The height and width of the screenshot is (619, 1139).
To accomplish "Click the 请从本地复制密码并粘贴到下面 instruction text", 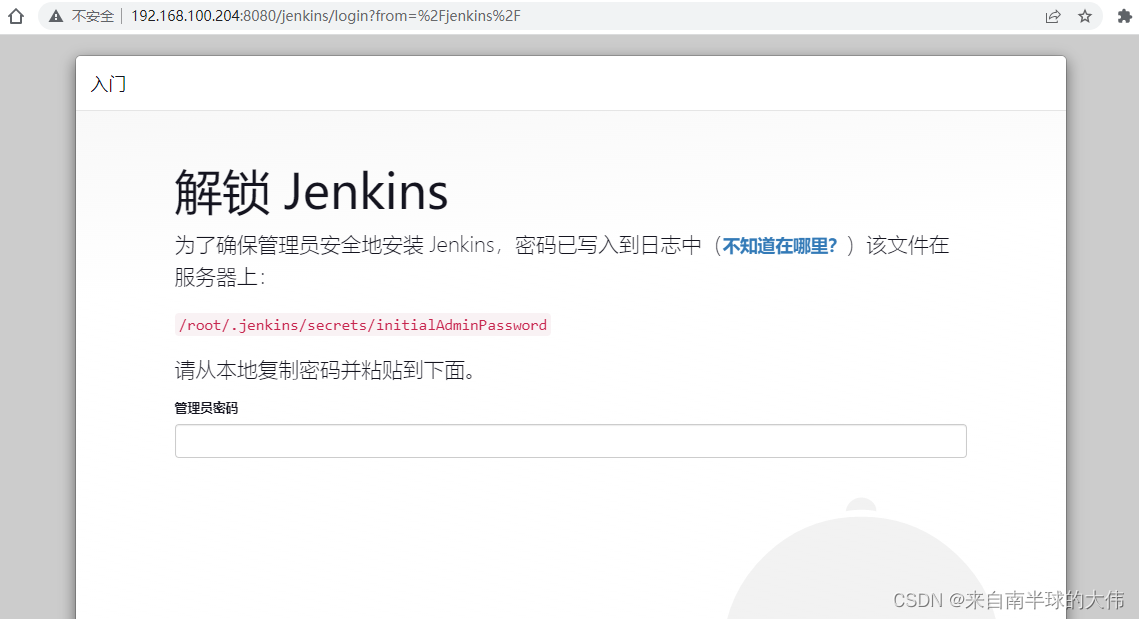I will pos(325,371).
